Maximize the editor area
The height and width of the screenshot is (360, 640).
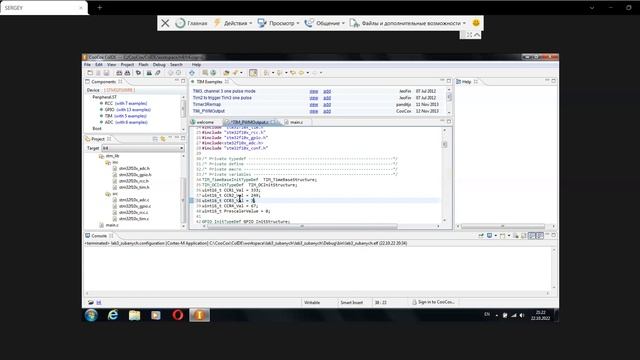449,121
